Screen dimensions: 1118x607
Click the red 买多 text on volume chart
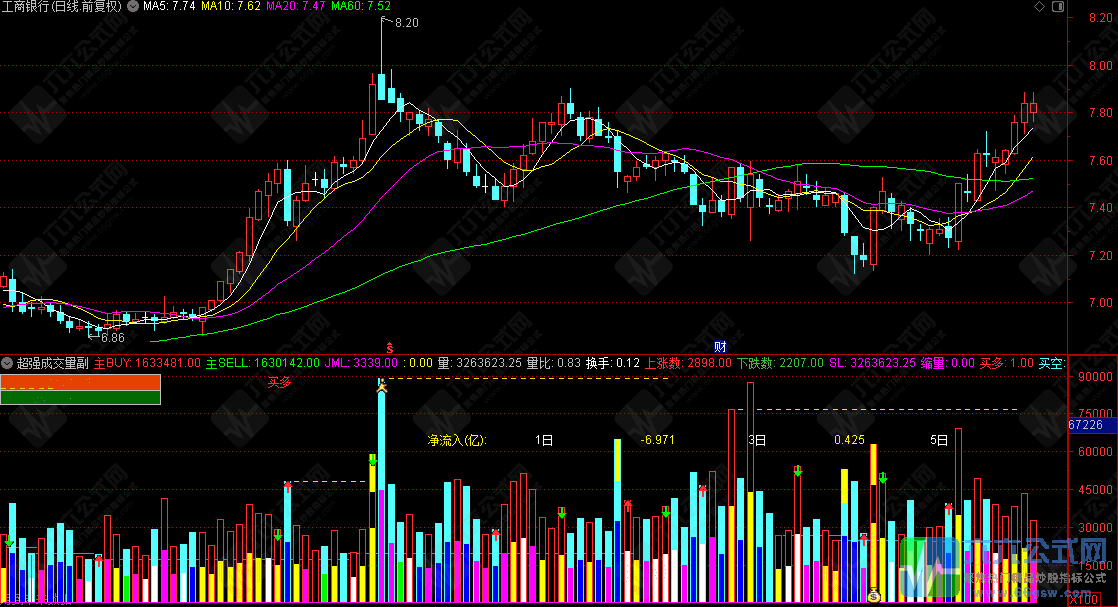(280, 382)
